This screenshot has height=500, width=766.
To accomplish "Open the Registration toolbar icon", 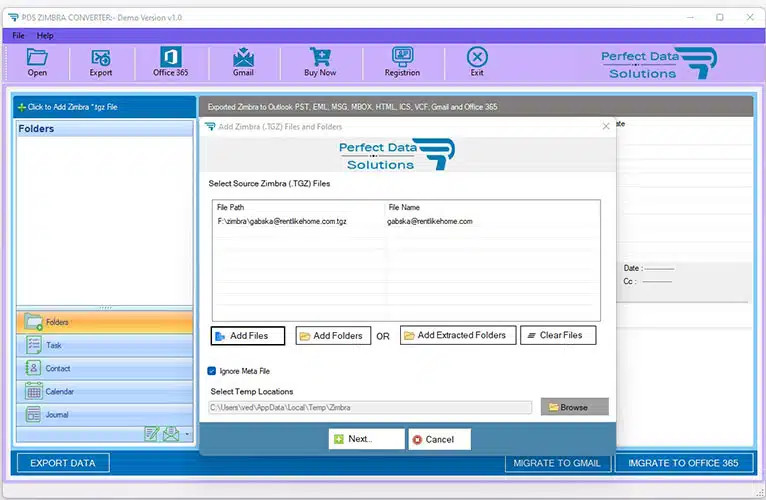I will (x=402, y=63).
